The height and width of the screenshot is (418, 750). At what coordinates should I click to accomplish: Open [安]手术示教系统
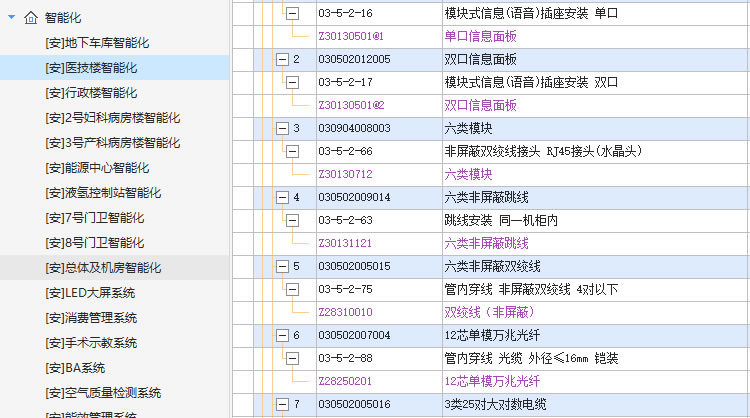pos(91,342)
